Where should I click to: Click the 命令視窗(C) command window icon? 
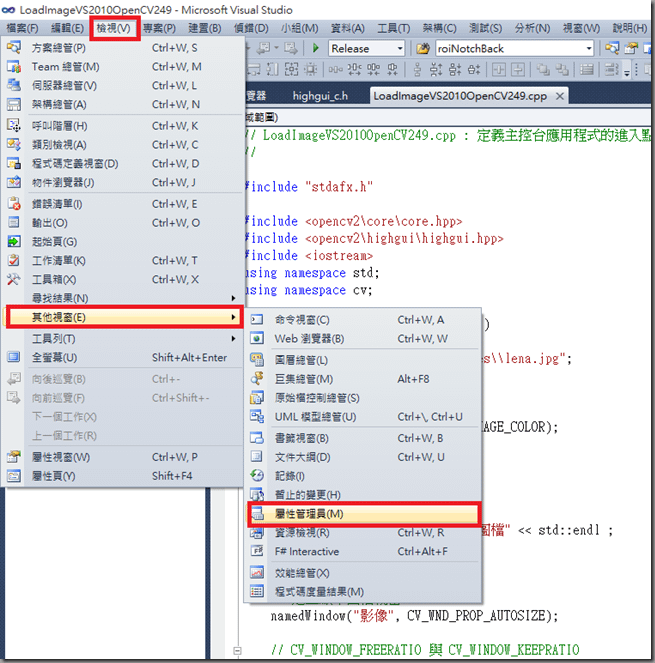(x=257, y=320)
